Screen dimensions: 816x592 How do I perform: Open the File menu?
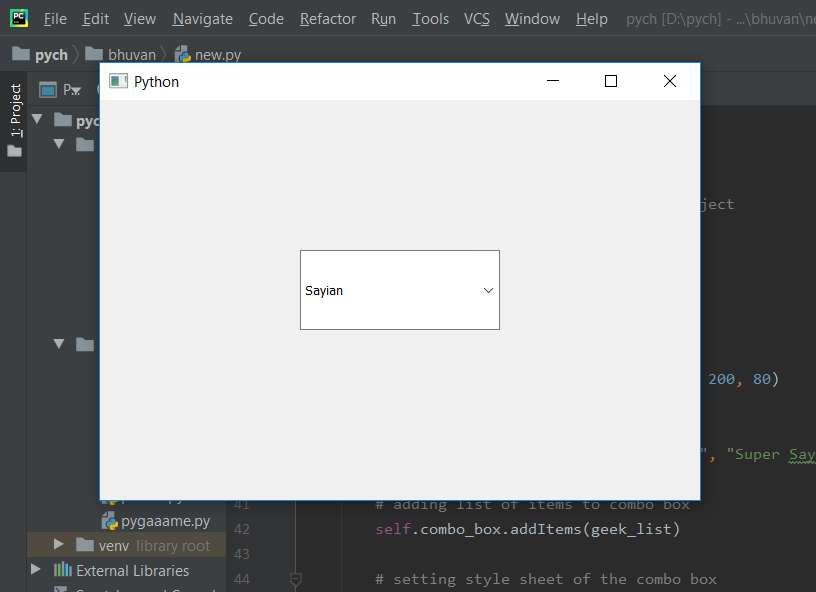pyautogui.click(x=55, y=19)
